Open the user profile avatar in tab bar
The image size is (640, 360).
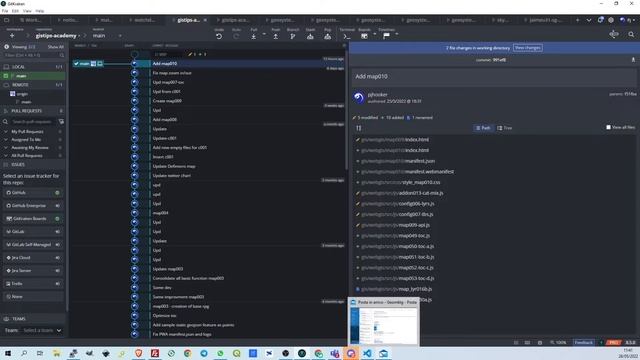(622, 20)
